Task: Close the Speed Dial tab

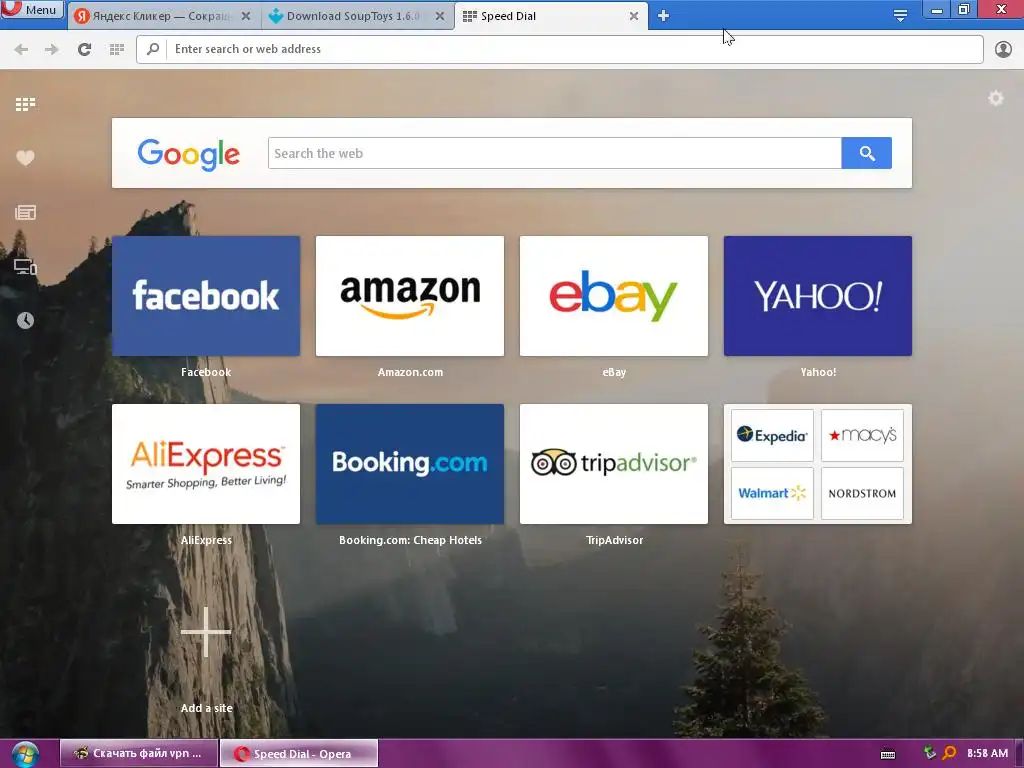Action: click(x=633, y=16)
